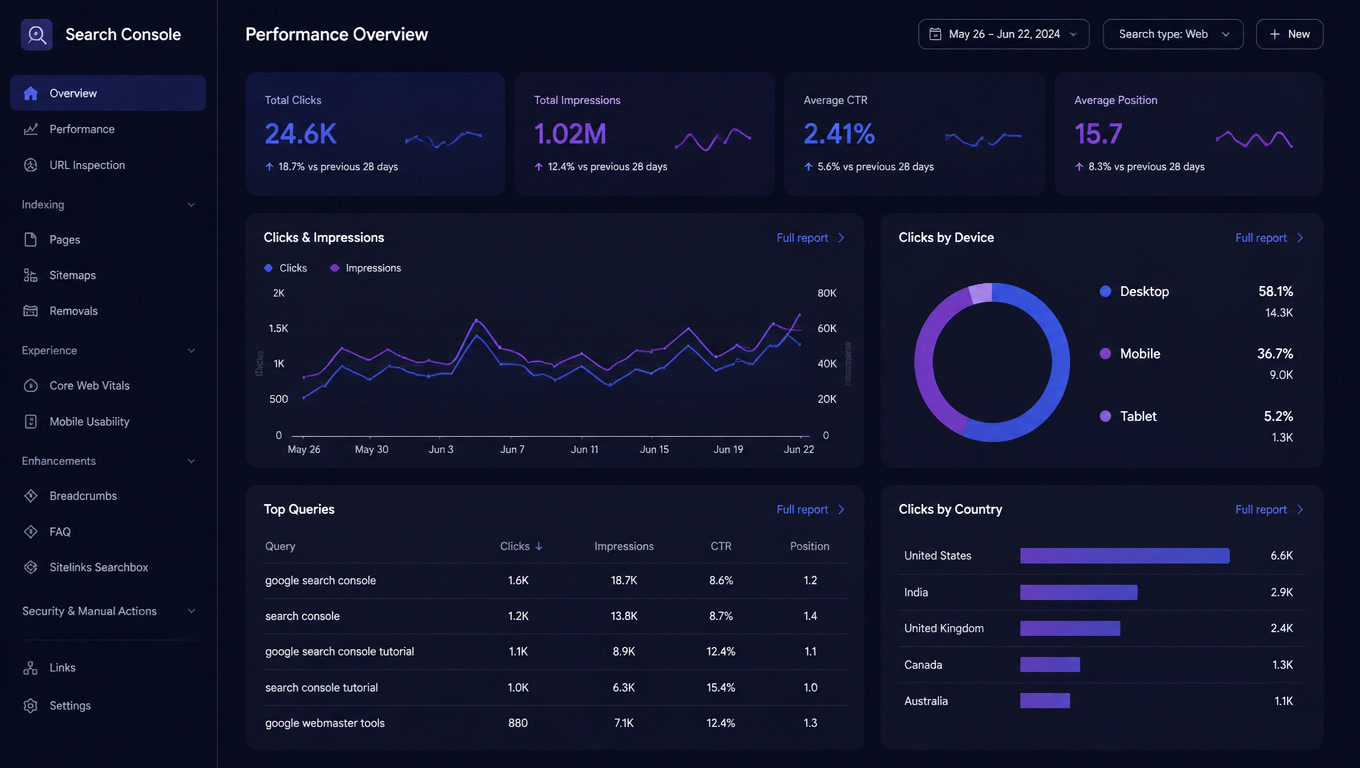This screenshot has width=1360, height=768.
Task: Click the 'search console tutorial' query
Action: click(322, 688)
